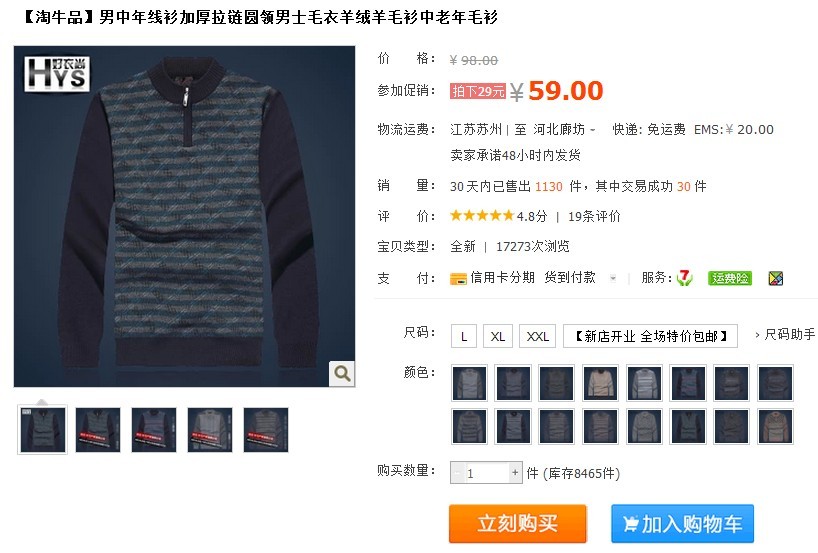The width and height of the screenshot is (818, 553).
Task: Expand the 尺码助手 size helper
Action: (785, 334)
